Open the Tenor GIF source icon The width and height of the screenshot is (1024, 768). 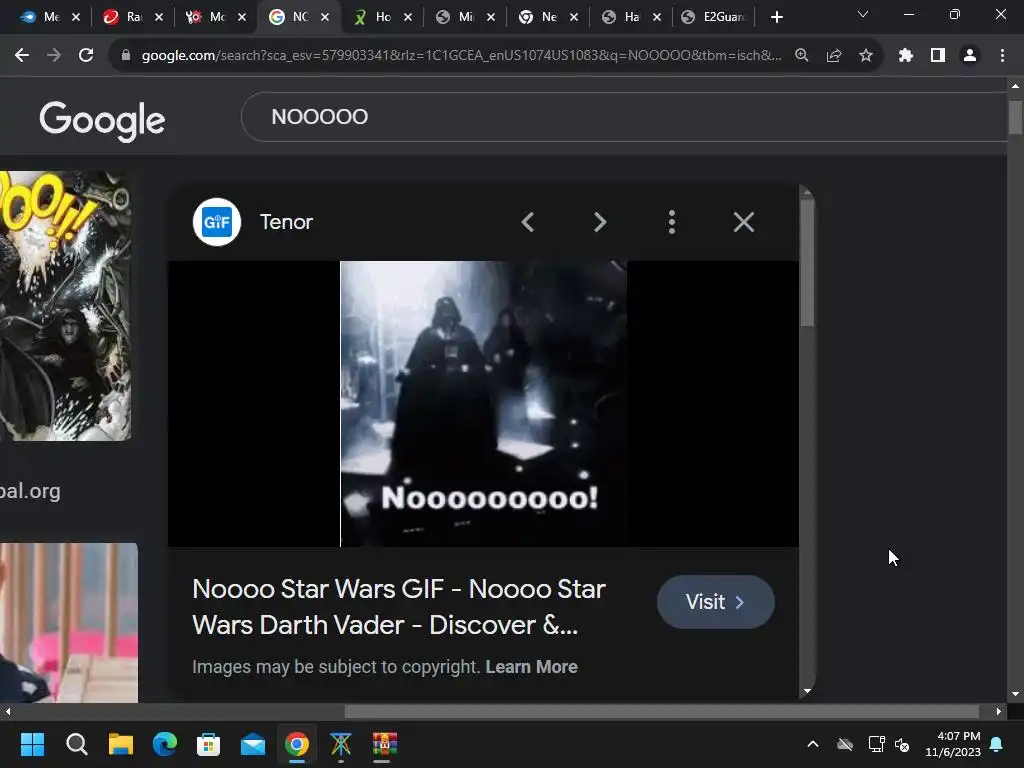click(217, 222)
